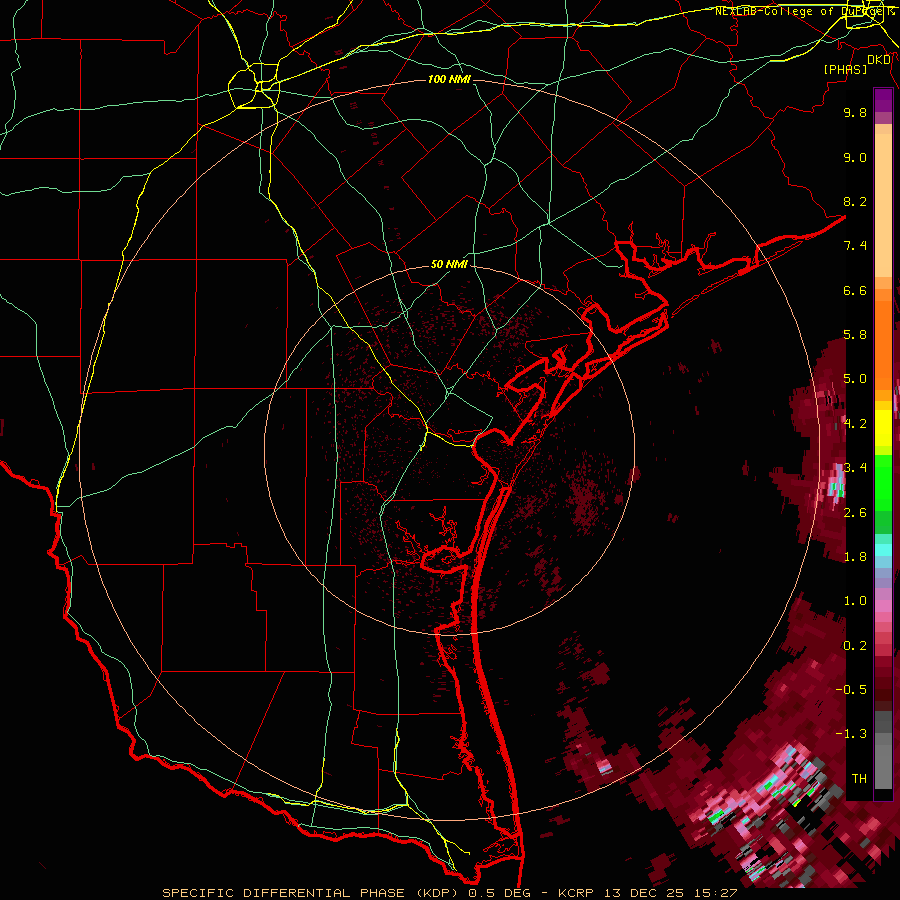Click the DKD label above the legend
900x900 pixels.
click(879, 60)
